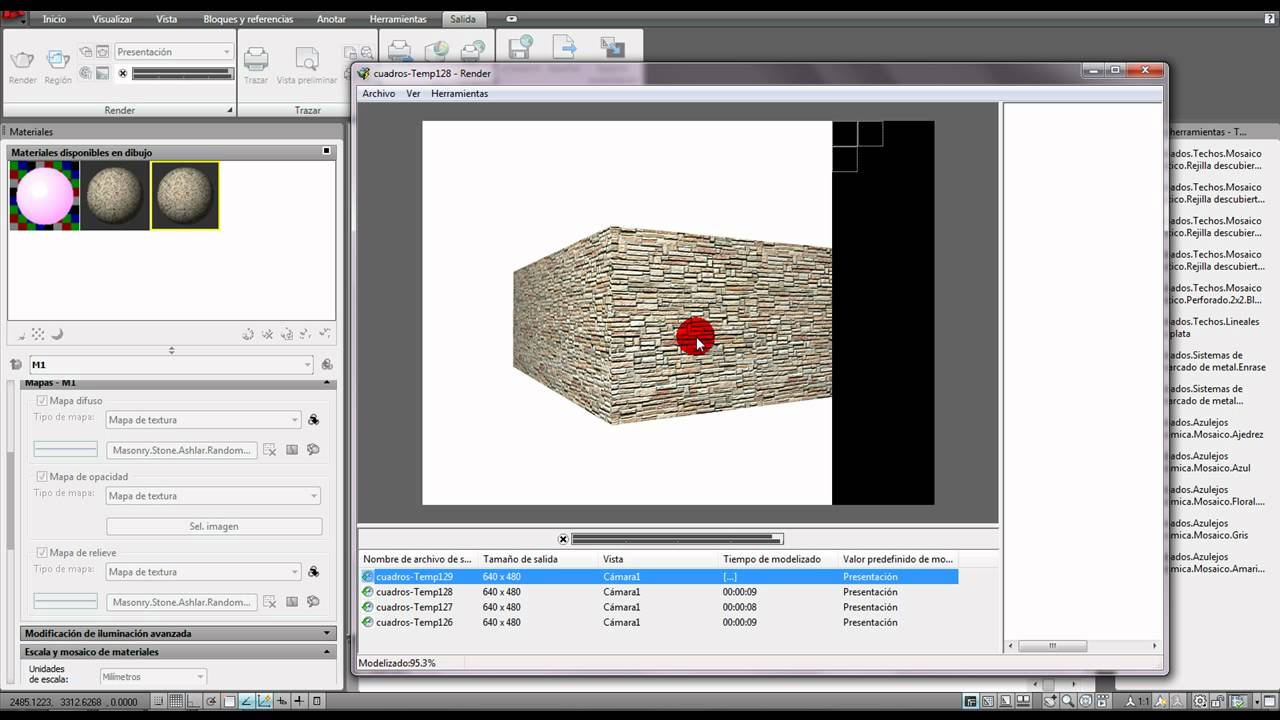Click the create new material icon left of M1
Viewport: 1280px width, 720px height.
tap(16, 365)
